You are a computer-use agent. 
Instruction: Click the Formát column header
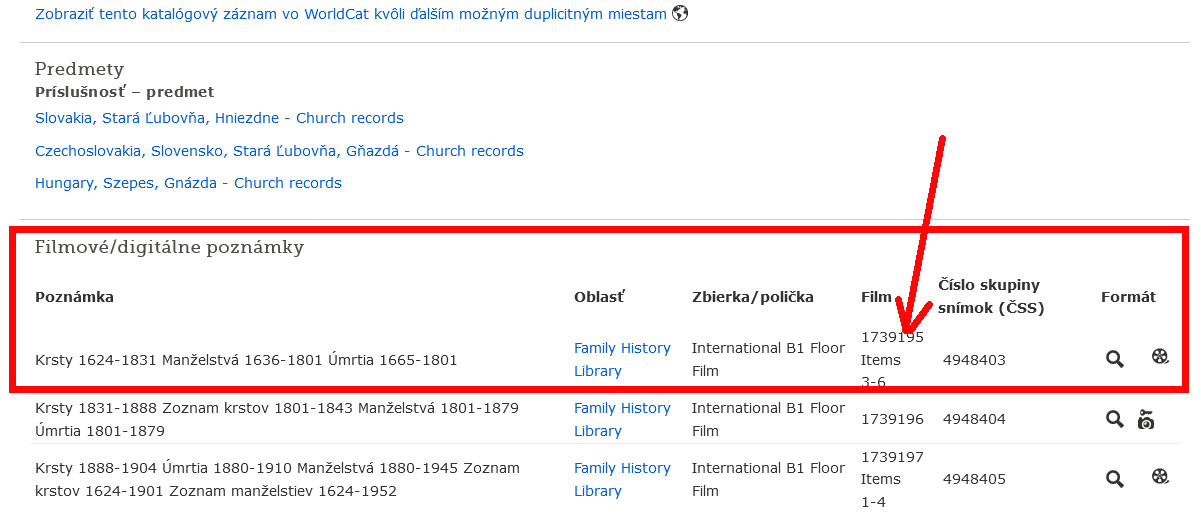pos(1128,297)
